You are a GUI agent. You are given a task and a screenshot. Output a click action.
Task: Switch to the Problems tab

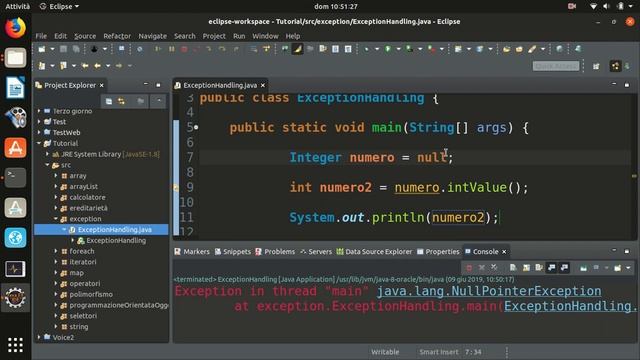pyautogui.click(x=275, y=252)
